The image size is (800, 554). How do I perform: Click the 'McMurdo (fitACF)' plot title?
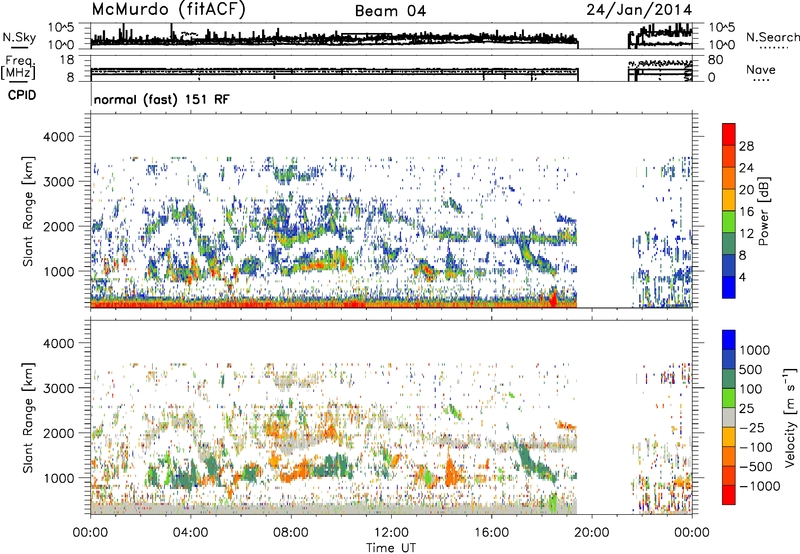168,10
